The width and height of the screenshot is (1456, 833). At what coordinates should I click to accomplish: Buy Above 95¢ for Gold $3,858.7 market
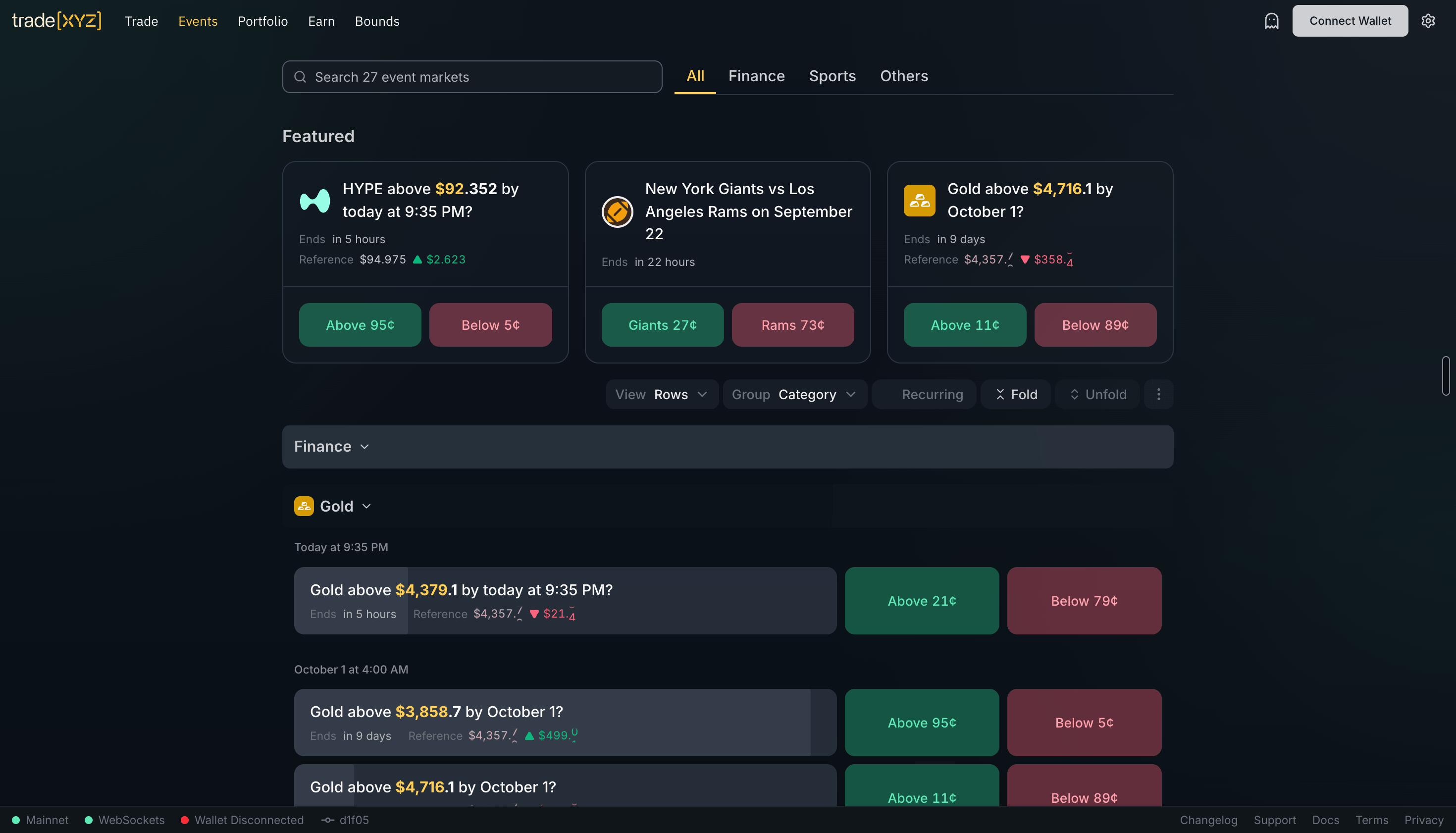(922, 723)
